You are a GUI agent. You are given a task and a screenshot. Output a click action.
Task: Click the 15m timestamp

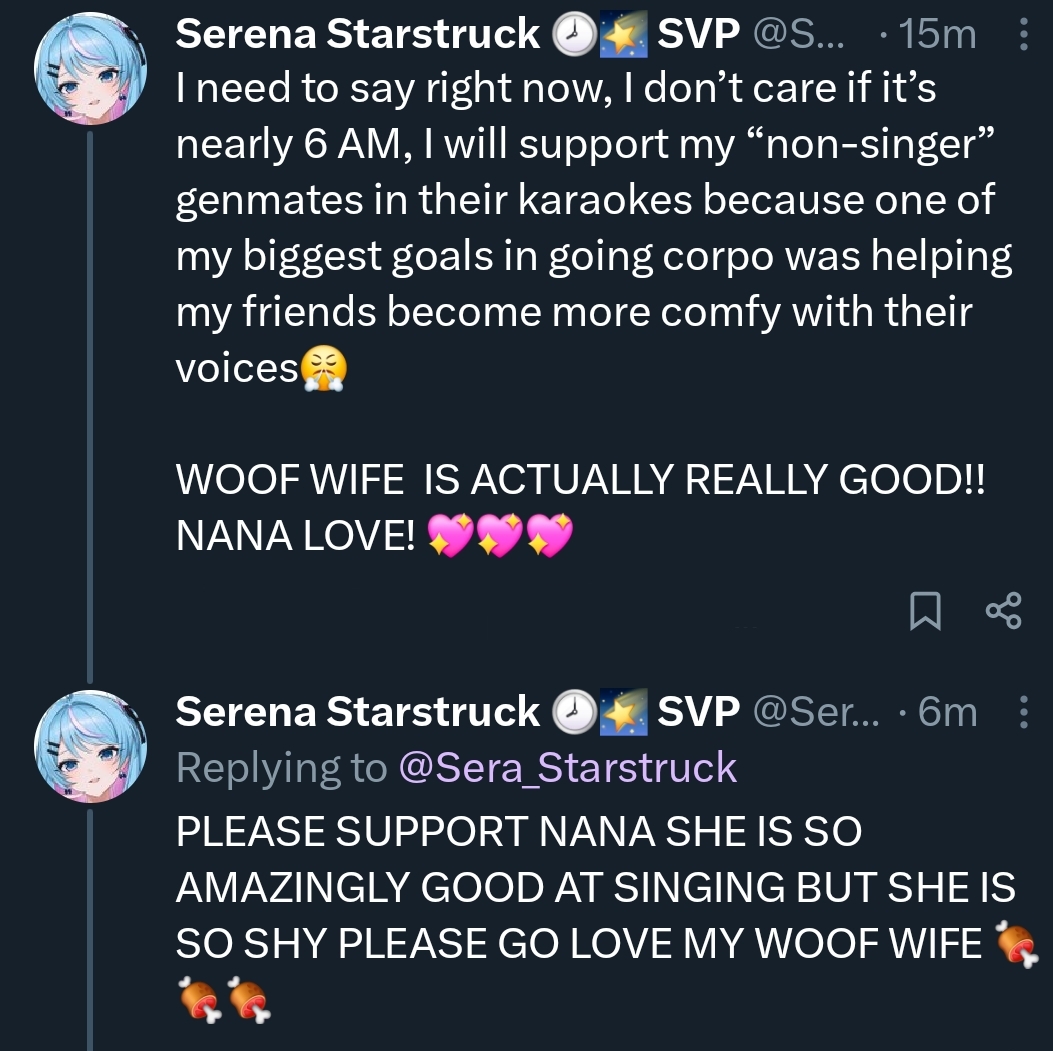click(x=937, y=36)
